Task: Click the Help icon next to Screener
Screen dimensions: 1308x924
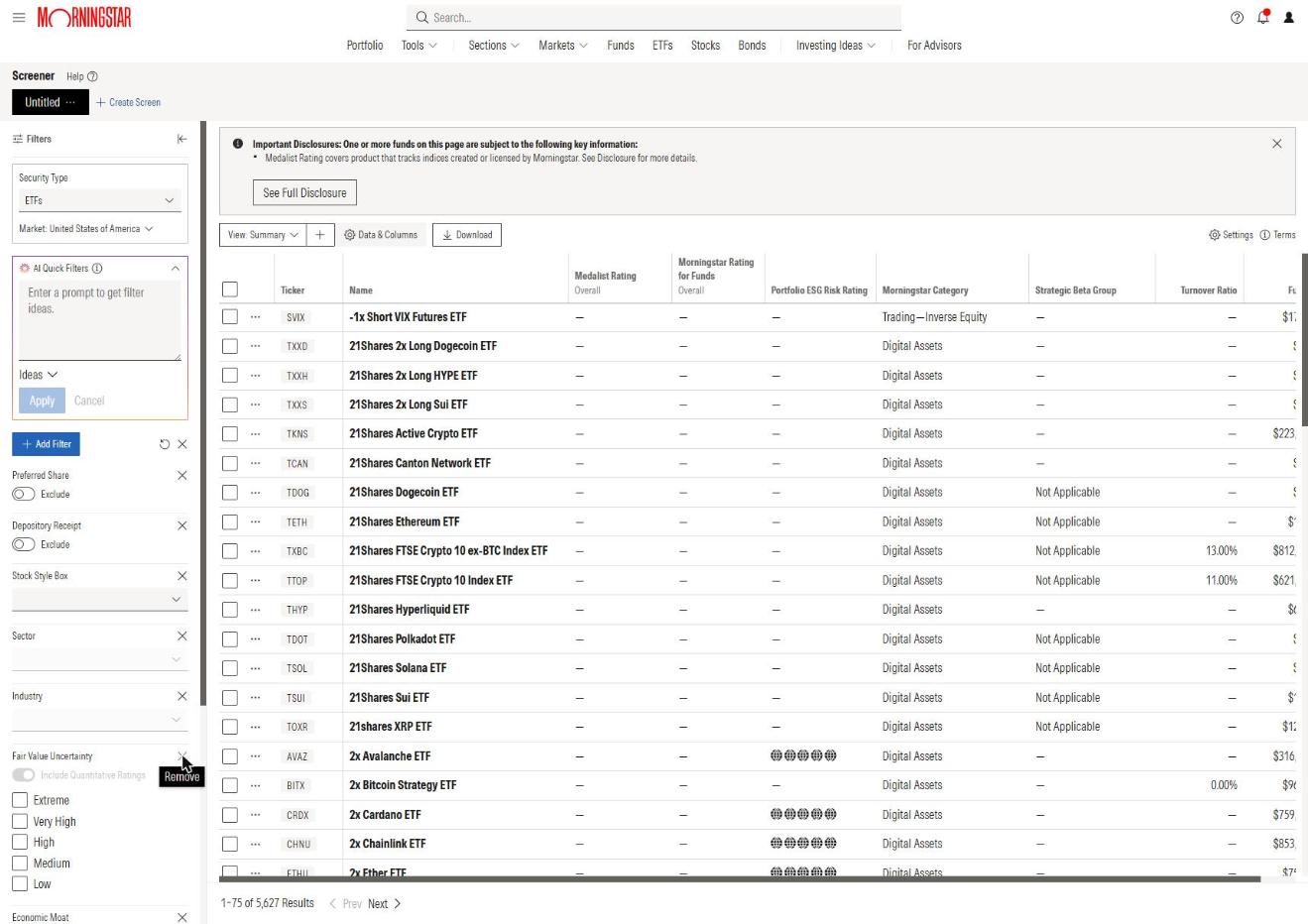Action: [92, 76]
